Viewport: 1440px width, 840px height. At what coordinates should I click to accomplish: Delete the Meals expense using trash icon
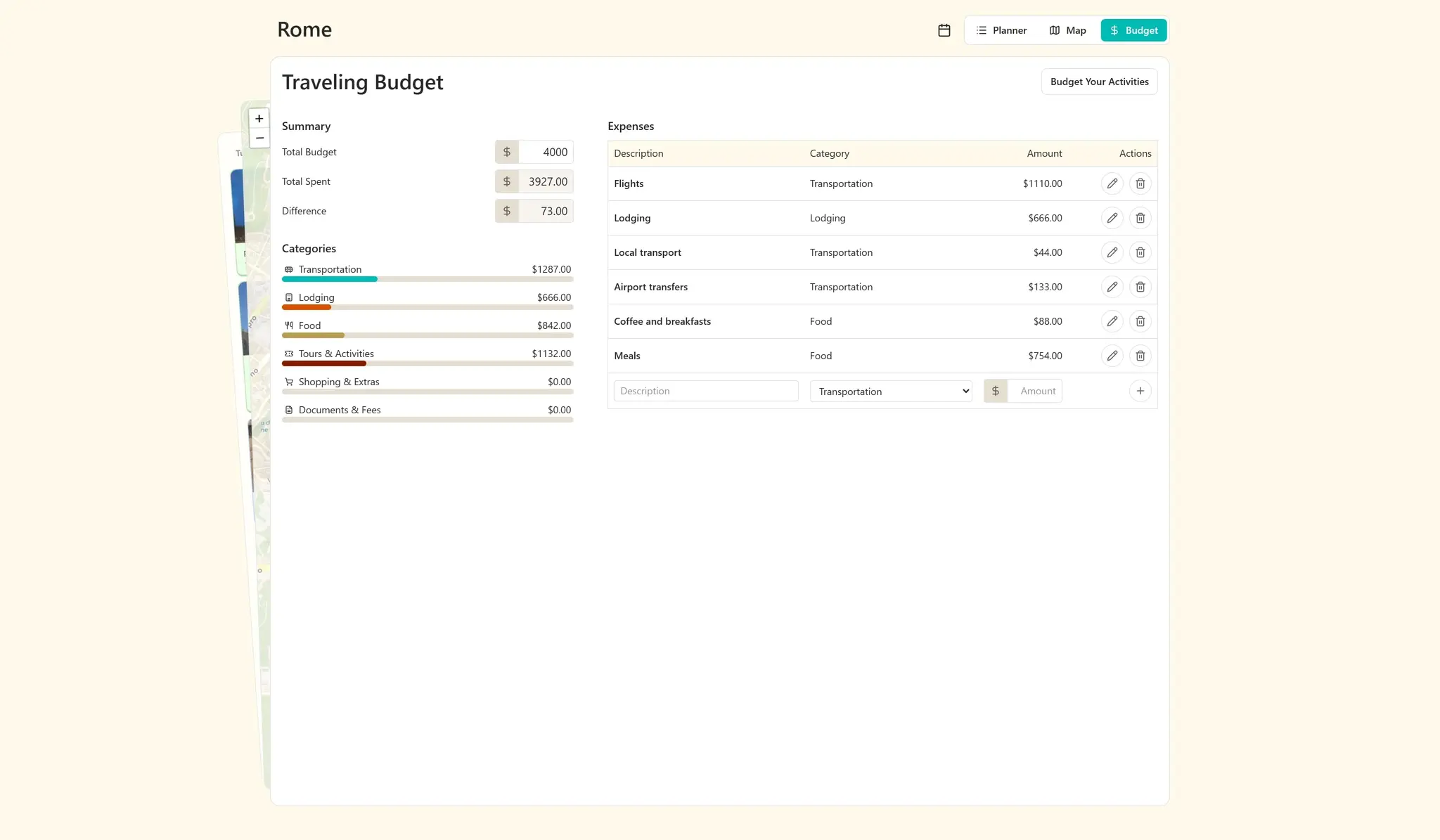click(x=1140, y=356)
